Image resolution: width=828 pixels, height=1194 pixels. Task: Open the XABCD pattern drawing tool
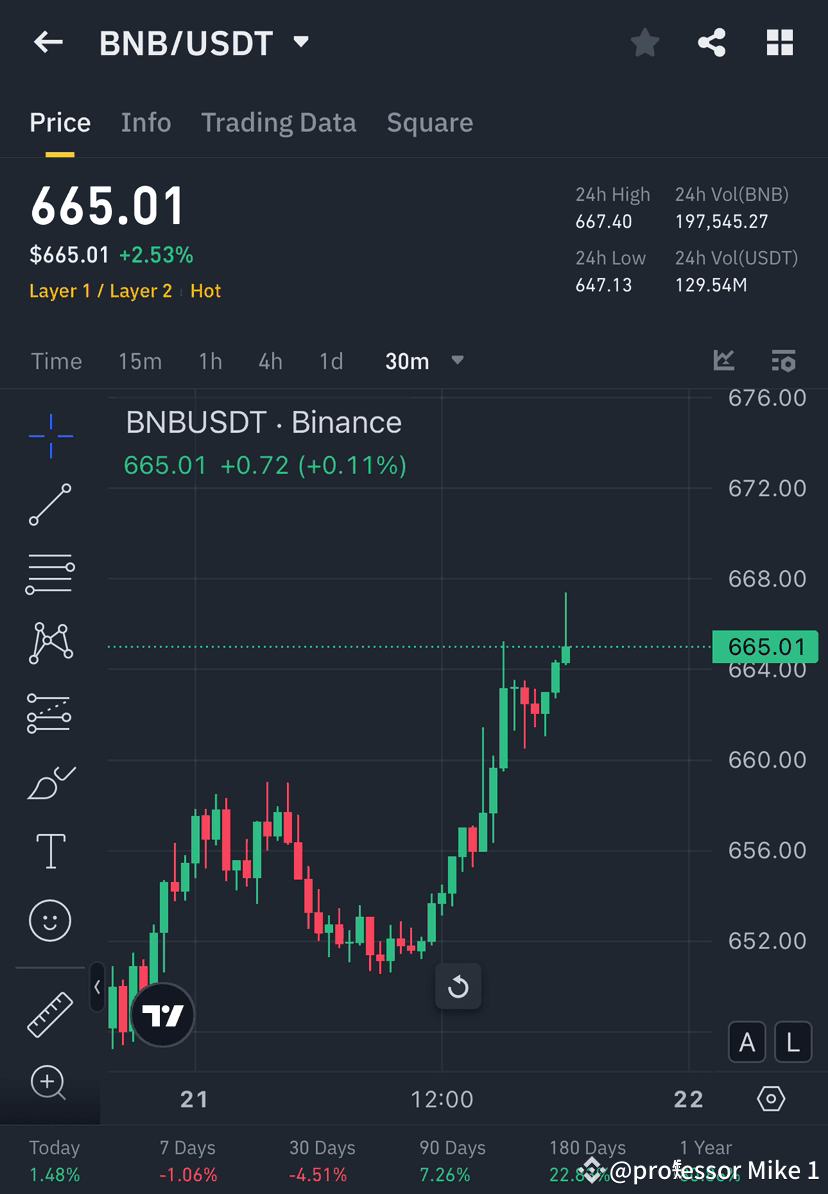[50, 643]
